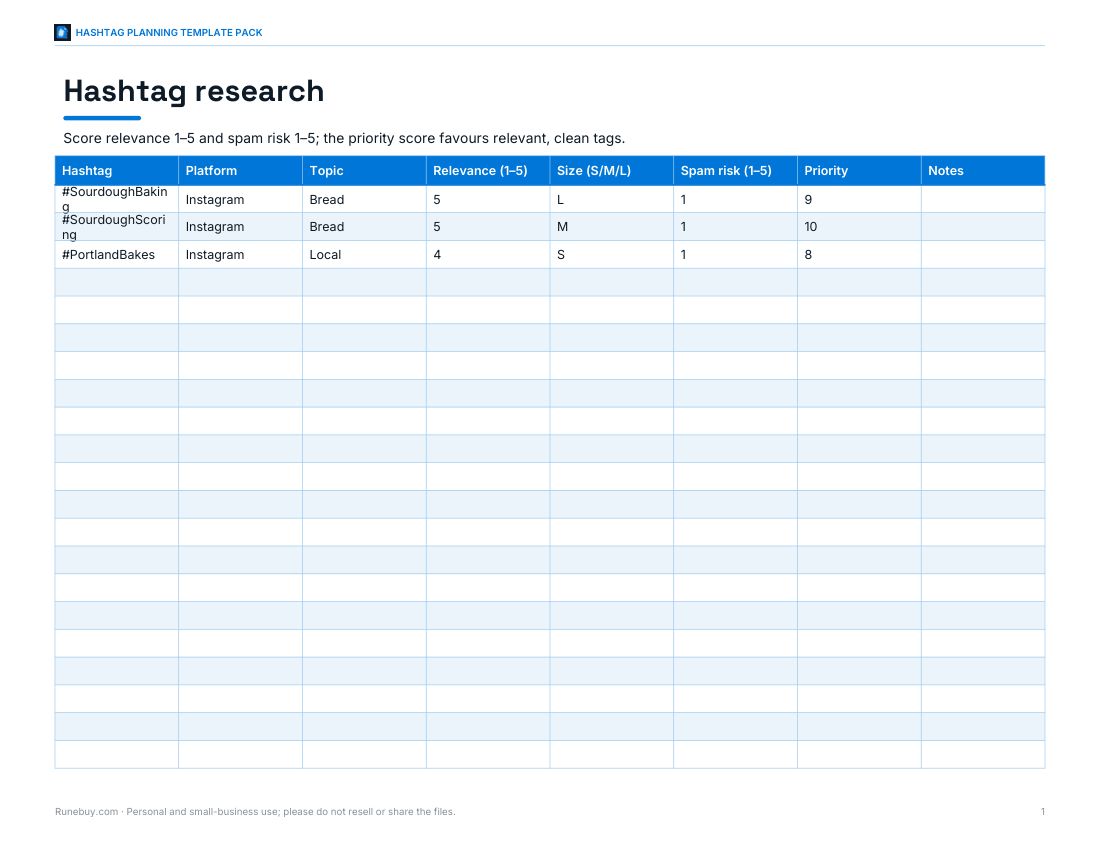Click priority value 8
Image resolution: width=1100 pixels, height=850 pixels.
pos(859,255)
